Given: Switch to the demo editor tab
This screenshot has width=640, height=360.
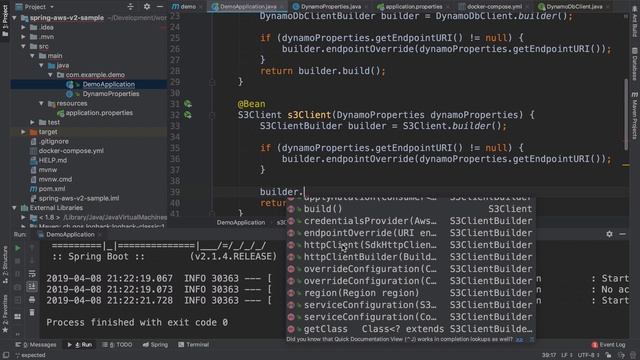Looking at the screenshot, I should 186,7.
